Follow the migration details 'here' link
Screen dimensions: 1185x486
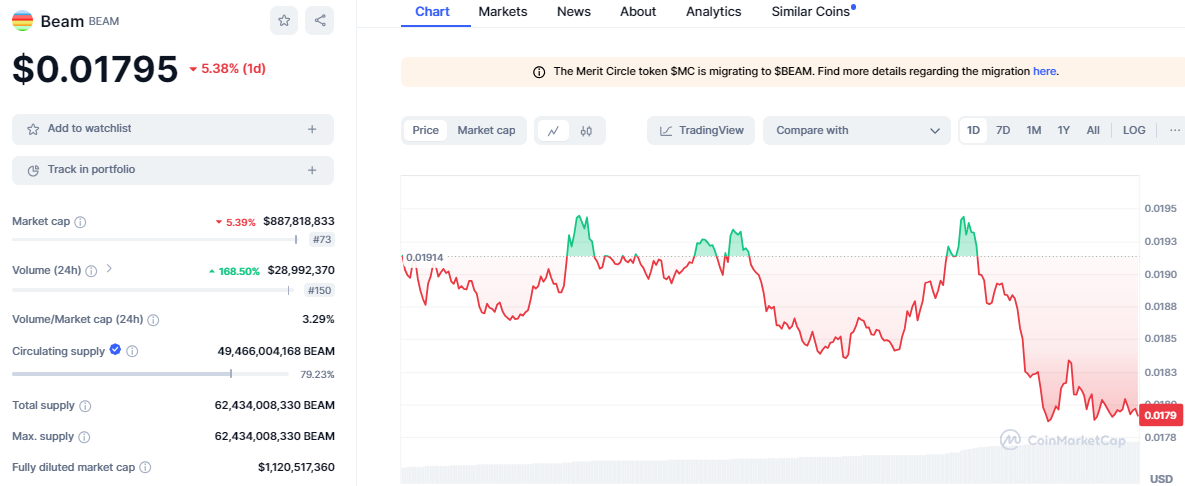1044,71
